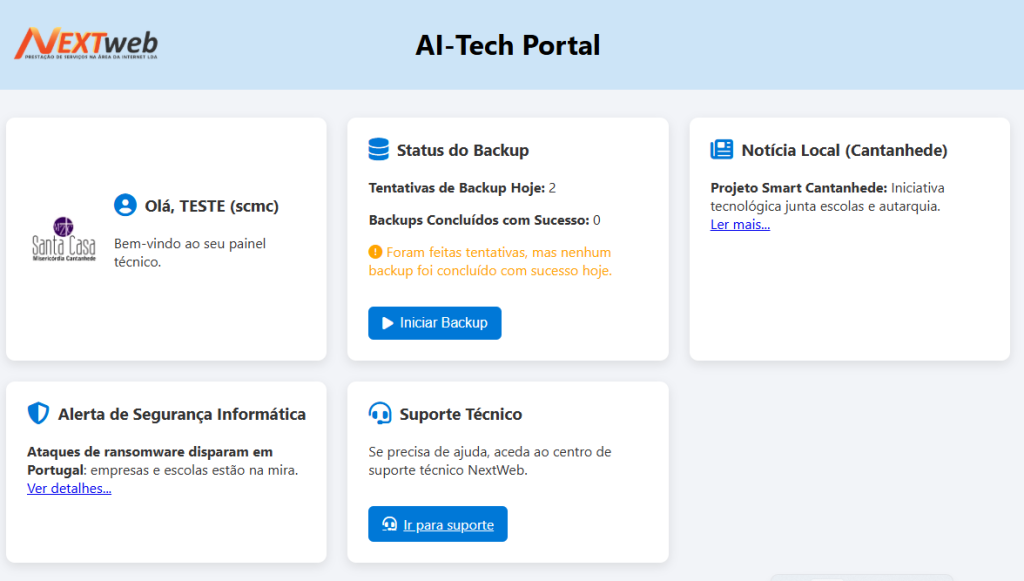
Task: Click the Suporte Técnico card heading
Action: [x=460, y=414]
